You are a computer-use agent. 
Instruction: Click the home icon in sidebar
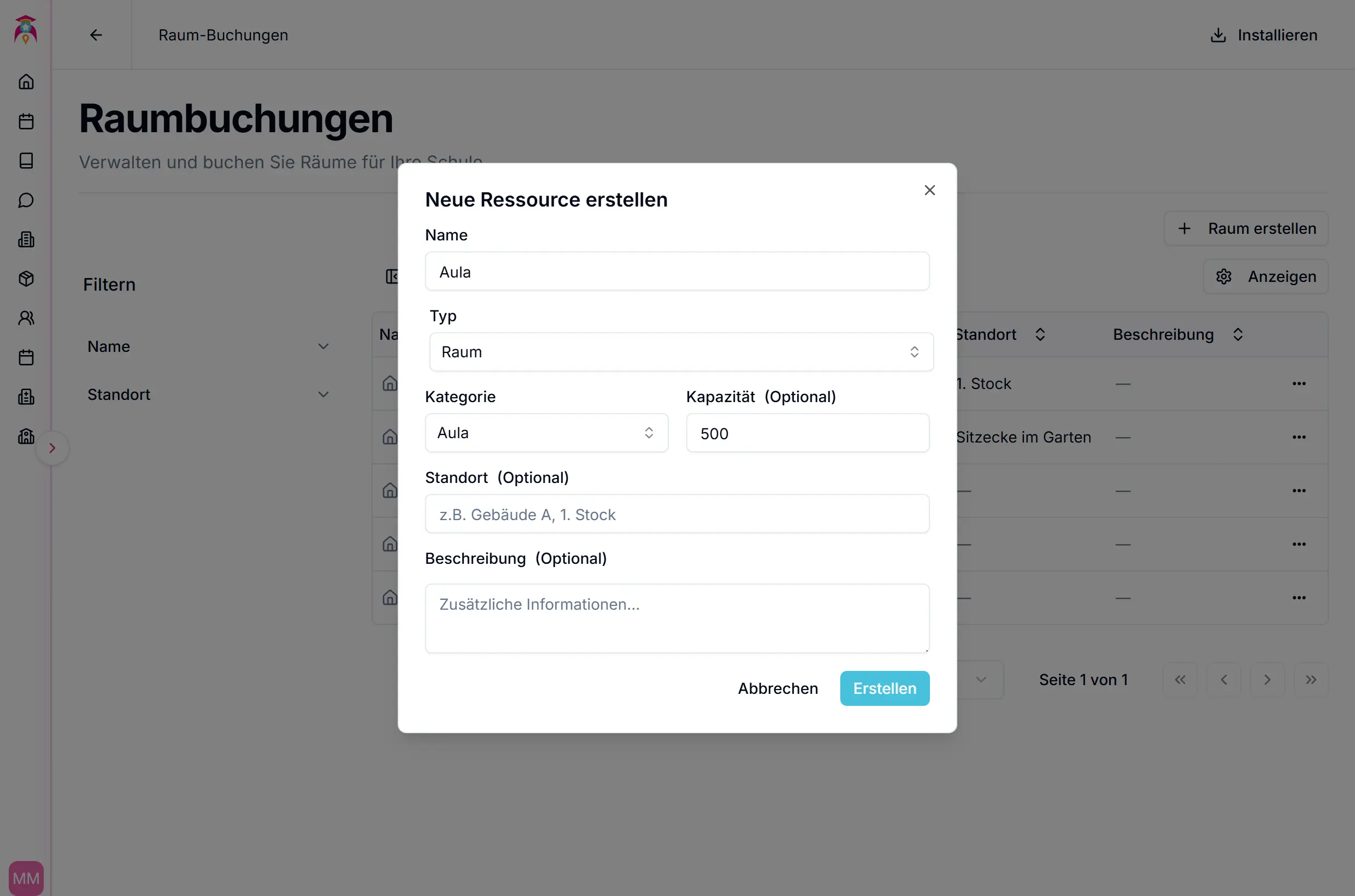point(26,82)
